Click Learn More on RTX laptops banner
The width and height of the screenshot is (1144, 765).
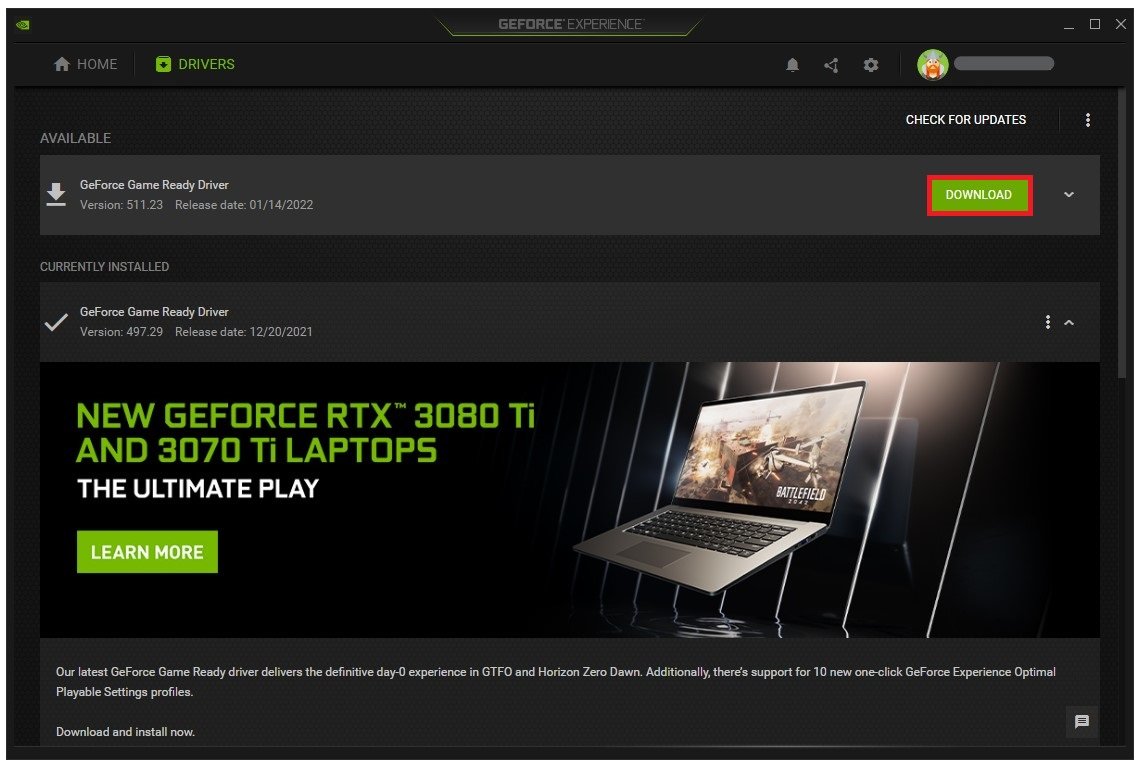pyautogui.click(x=147, y=552)
